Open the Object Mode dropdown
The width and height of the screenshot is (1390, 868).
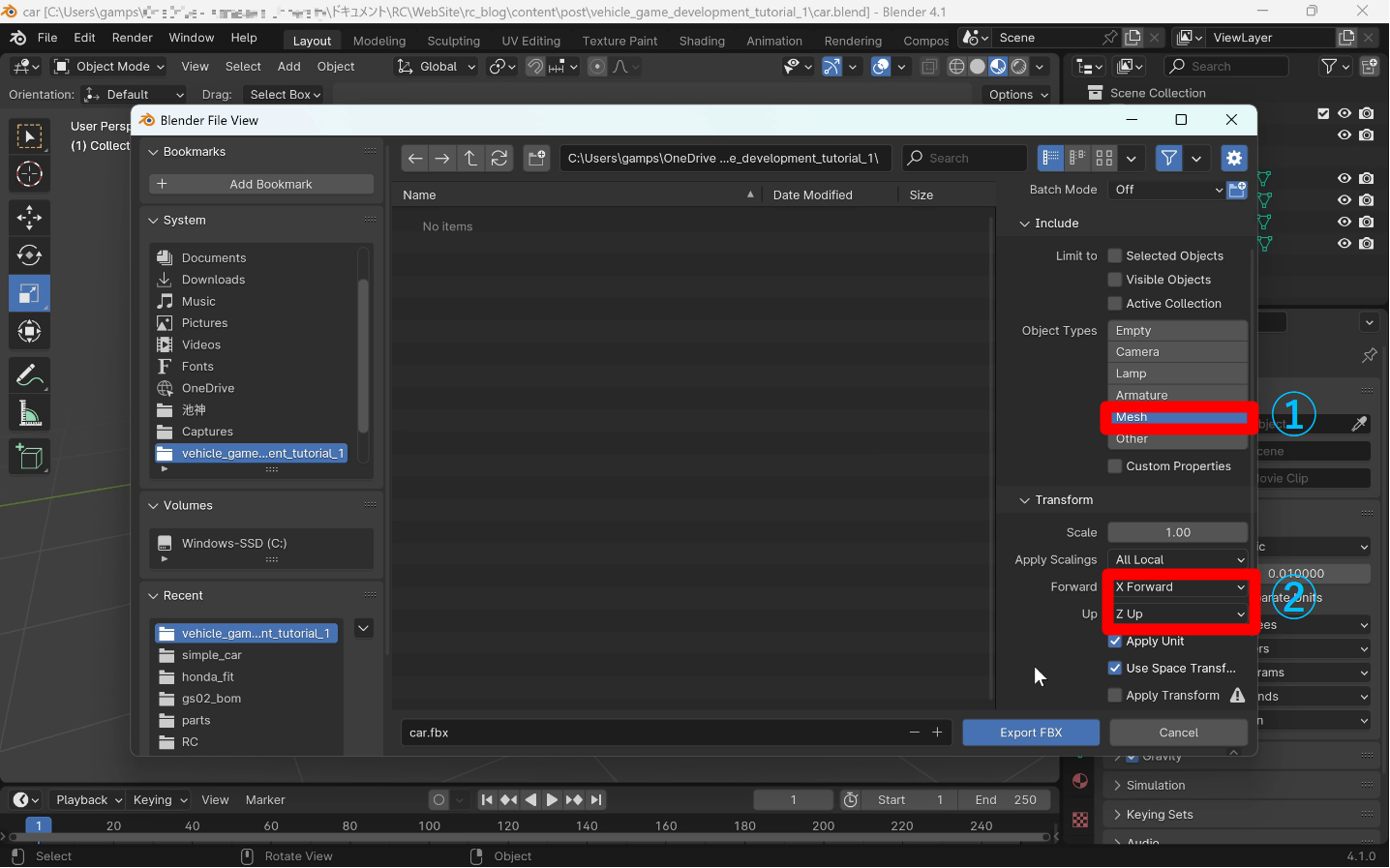(109, 66)
